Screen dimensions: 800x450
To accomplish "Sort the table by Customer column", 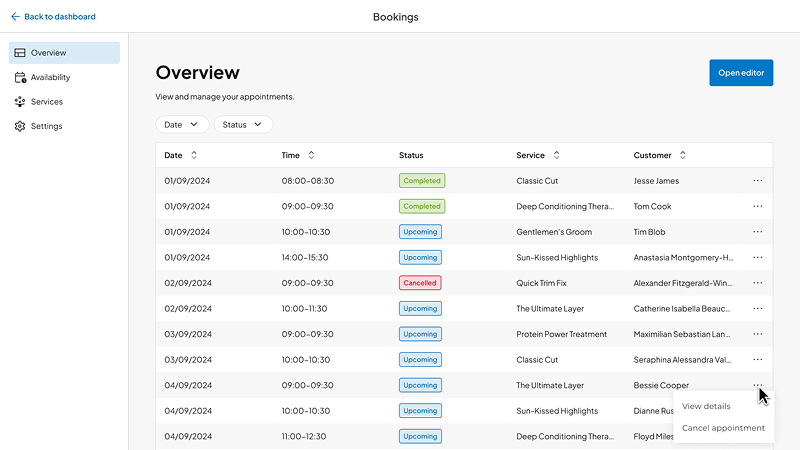I will pyautogui.click(x=683, y=155).
